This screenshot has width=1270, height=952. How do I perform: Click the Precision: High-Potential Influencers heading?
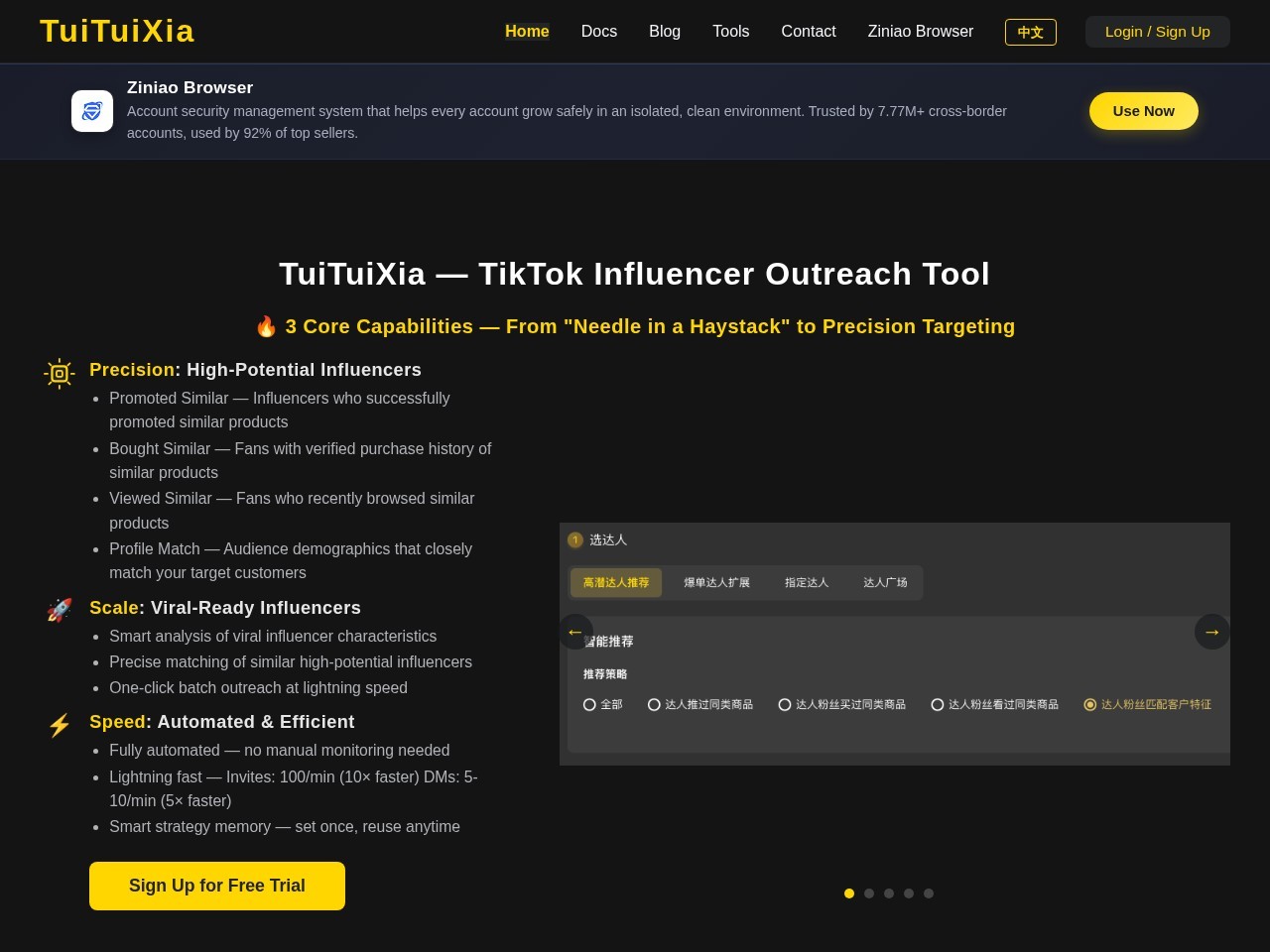click(x=255, y=370)
